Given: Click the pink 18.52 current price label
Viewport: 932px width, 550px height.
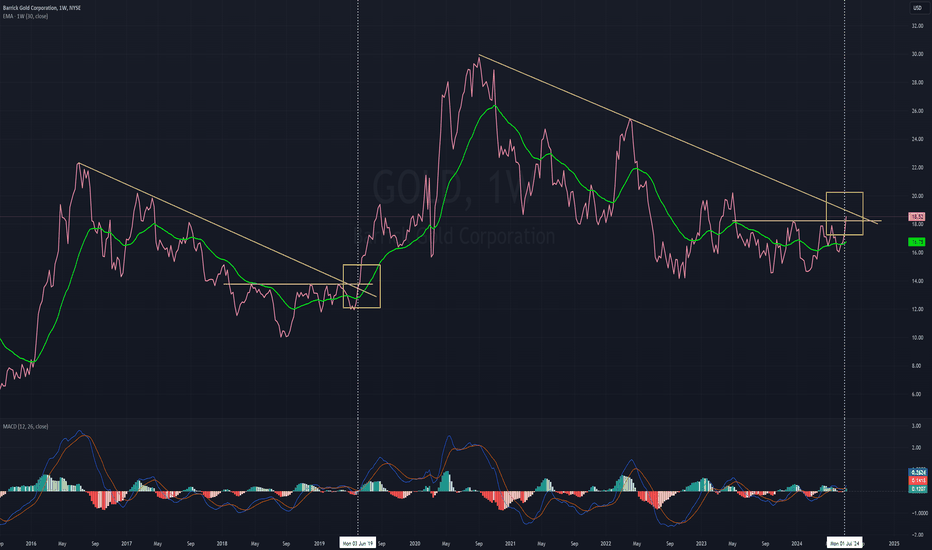Looking at the screenshot, I should coord(917,217).
